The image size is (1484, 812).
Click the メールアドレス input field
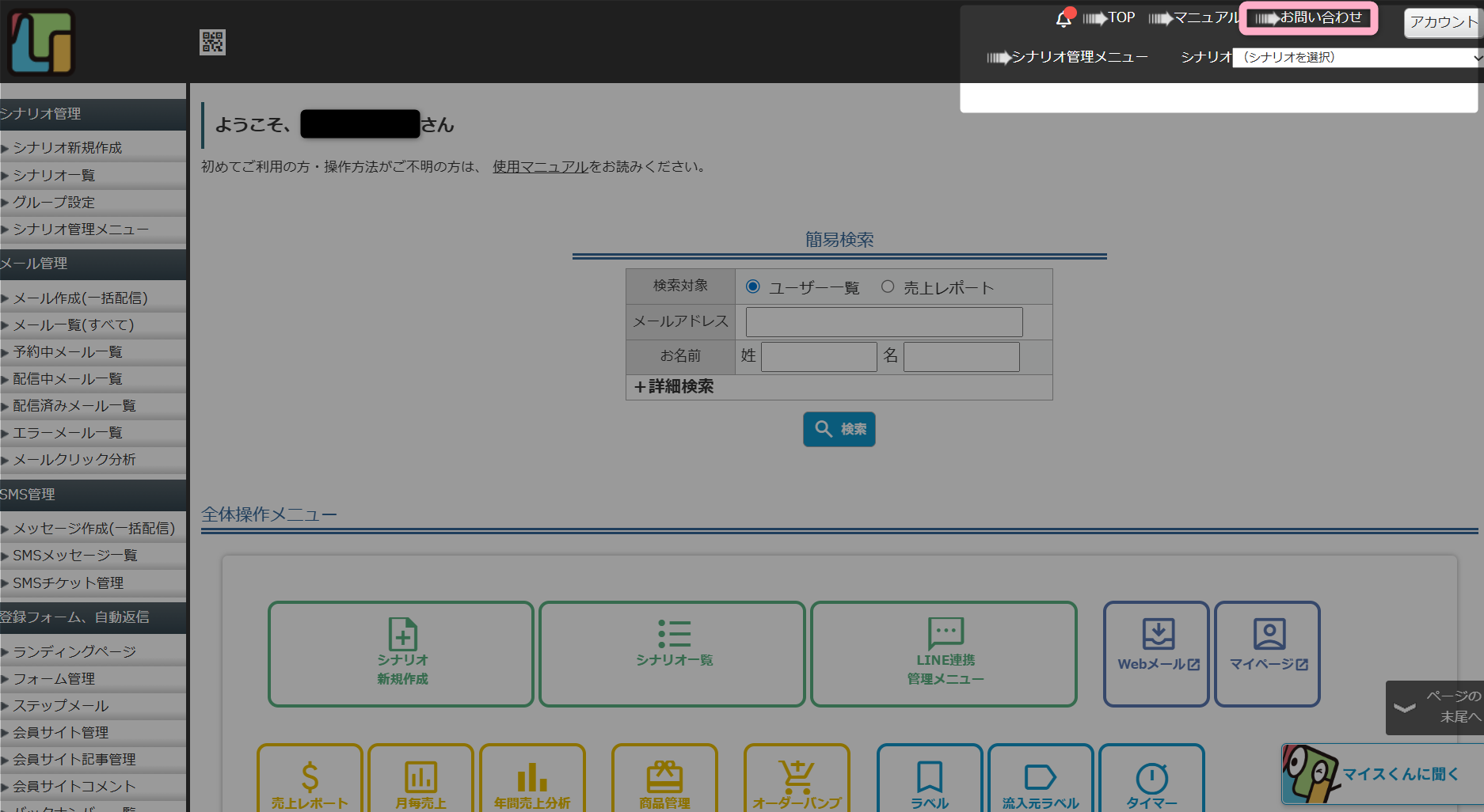[x=884, y=322]
